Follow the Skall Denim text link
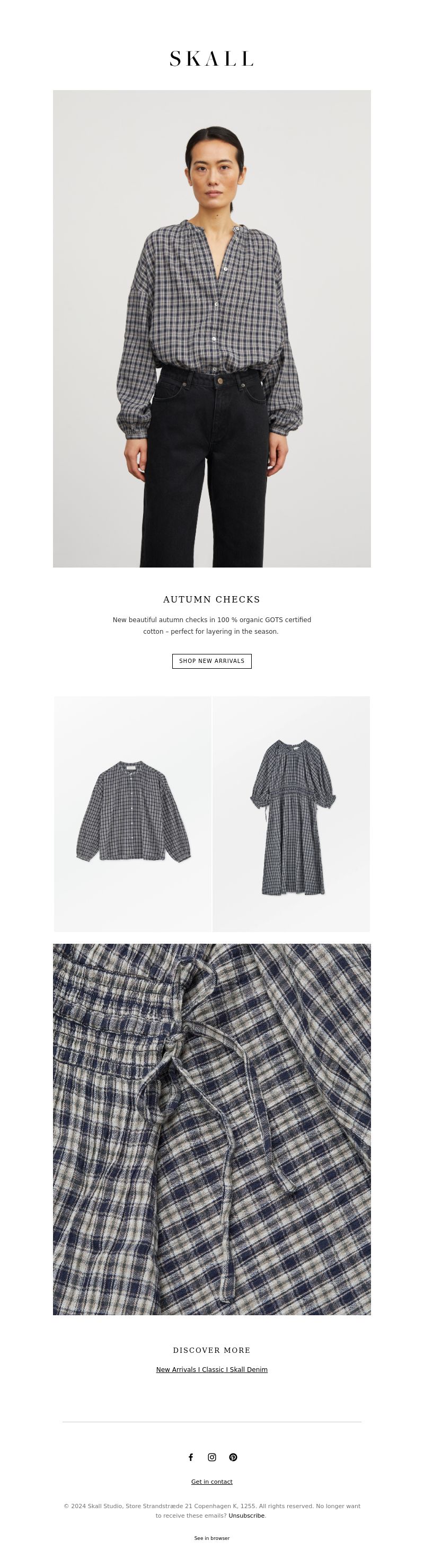Viewport: 424px width, 1568px height. [249, 1370]
